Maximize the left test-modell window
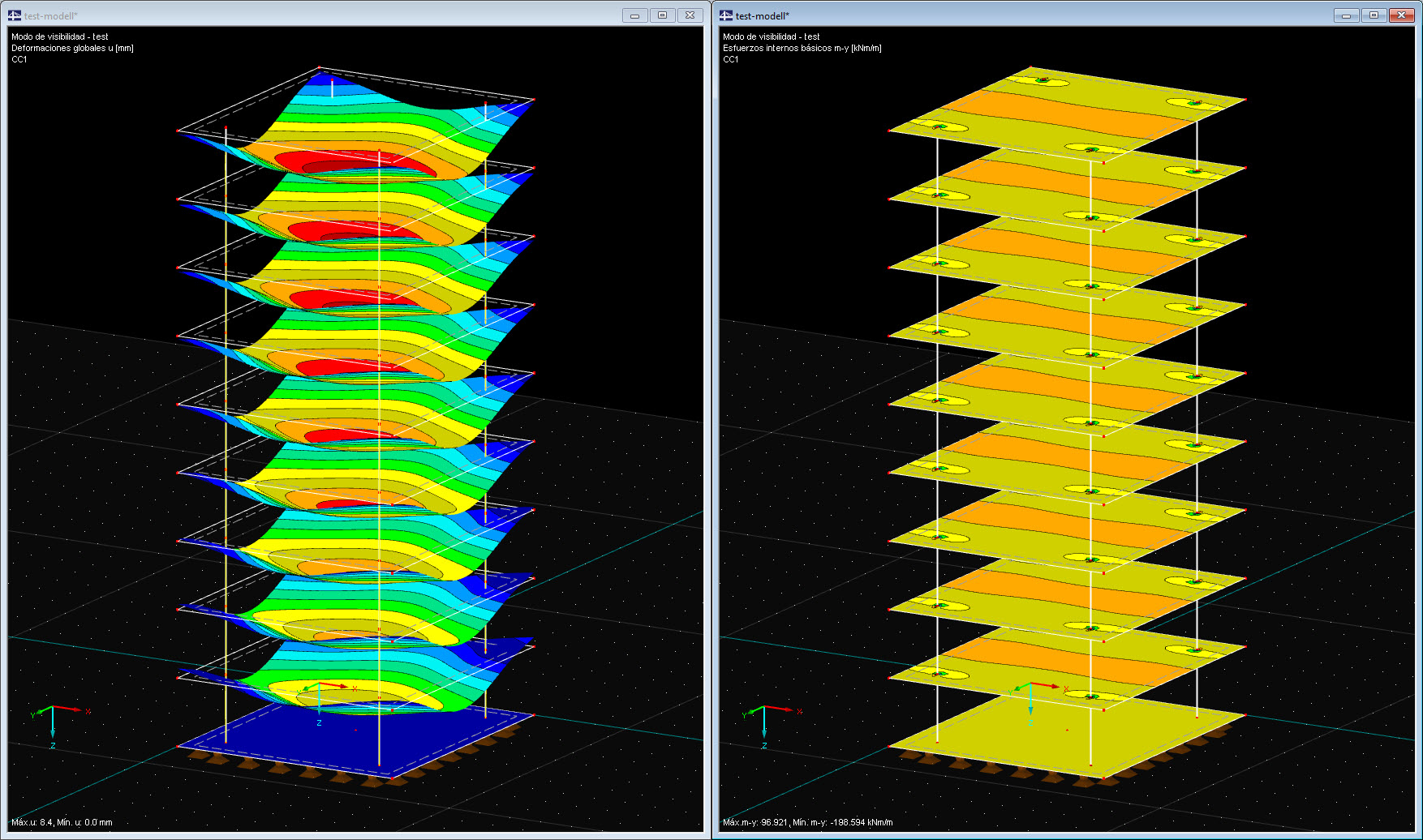 click(662, 15)
